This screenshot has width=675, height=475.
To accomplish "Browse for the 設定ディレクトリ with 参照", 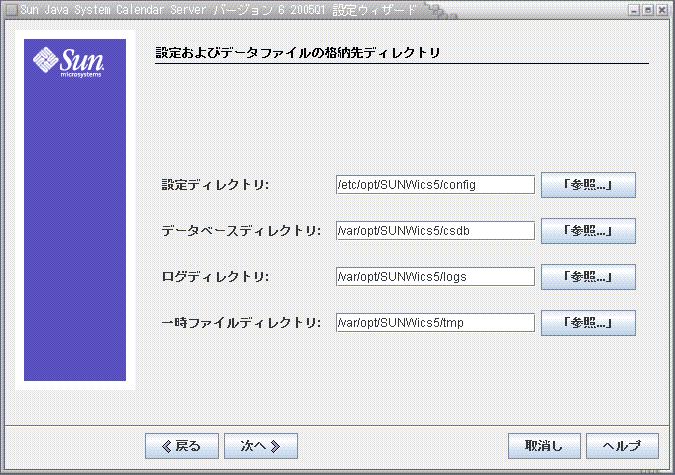I will [588, 185].
